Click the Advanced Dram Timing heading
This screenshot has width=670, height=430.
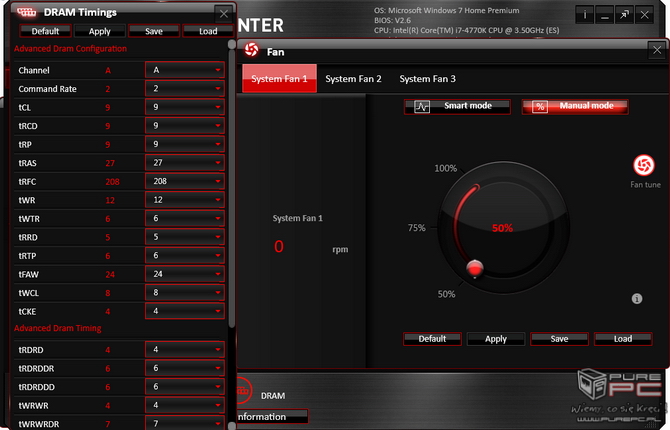58,328
